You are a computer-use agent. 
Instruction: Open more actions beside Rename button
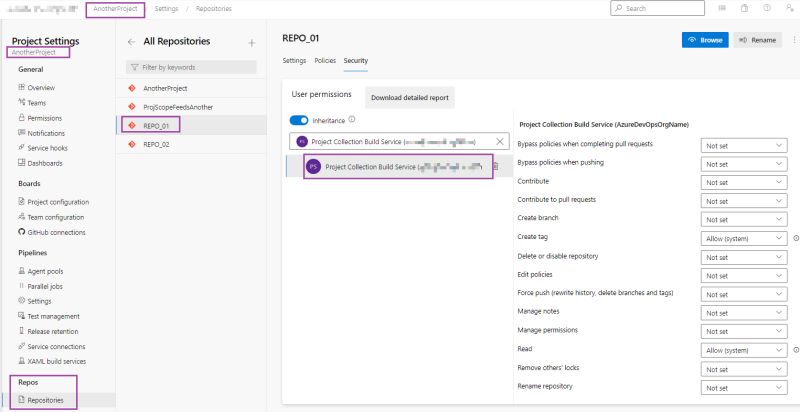click(x=794, y=40)
